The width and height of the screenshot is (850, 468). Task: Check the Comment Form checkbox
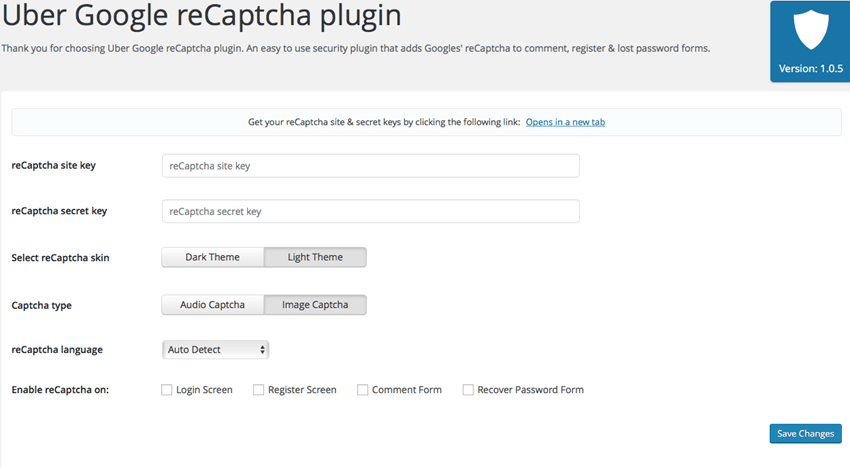(363, 390)
